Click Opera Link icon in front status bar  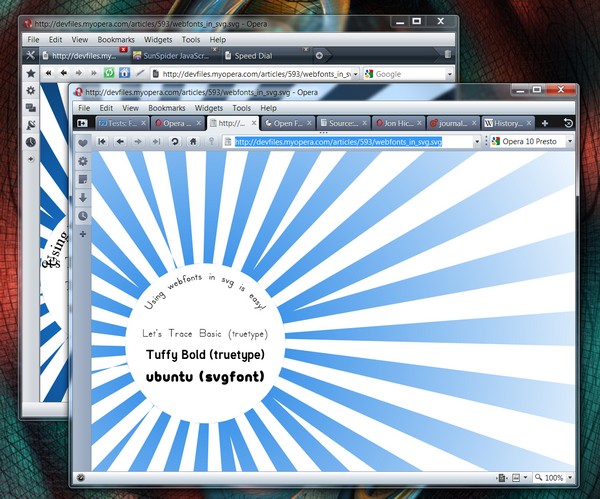(81, 478)
